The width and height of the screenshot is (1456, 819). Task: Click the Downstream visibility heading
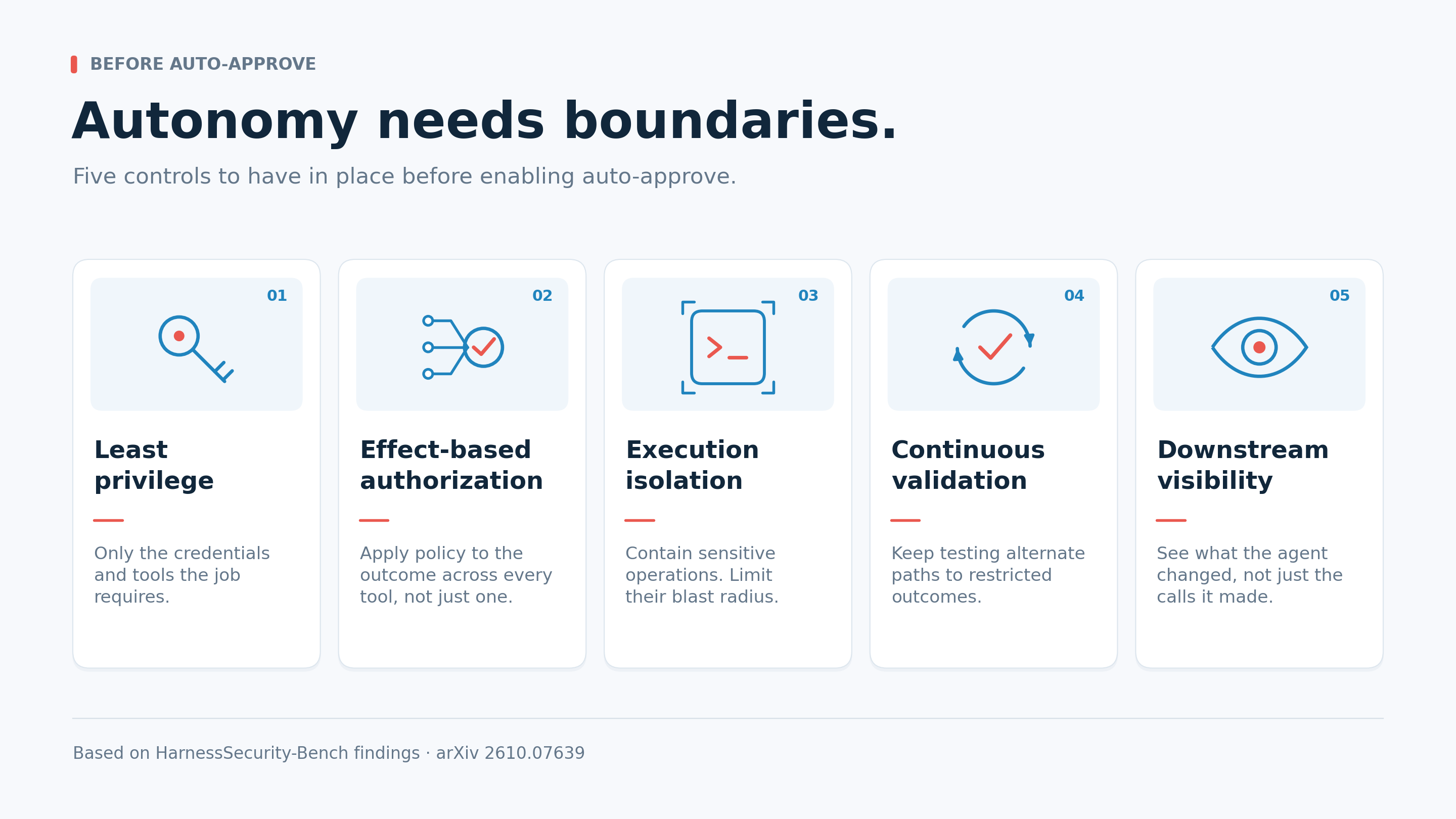pyautogui.click(x=1243, y=465)
